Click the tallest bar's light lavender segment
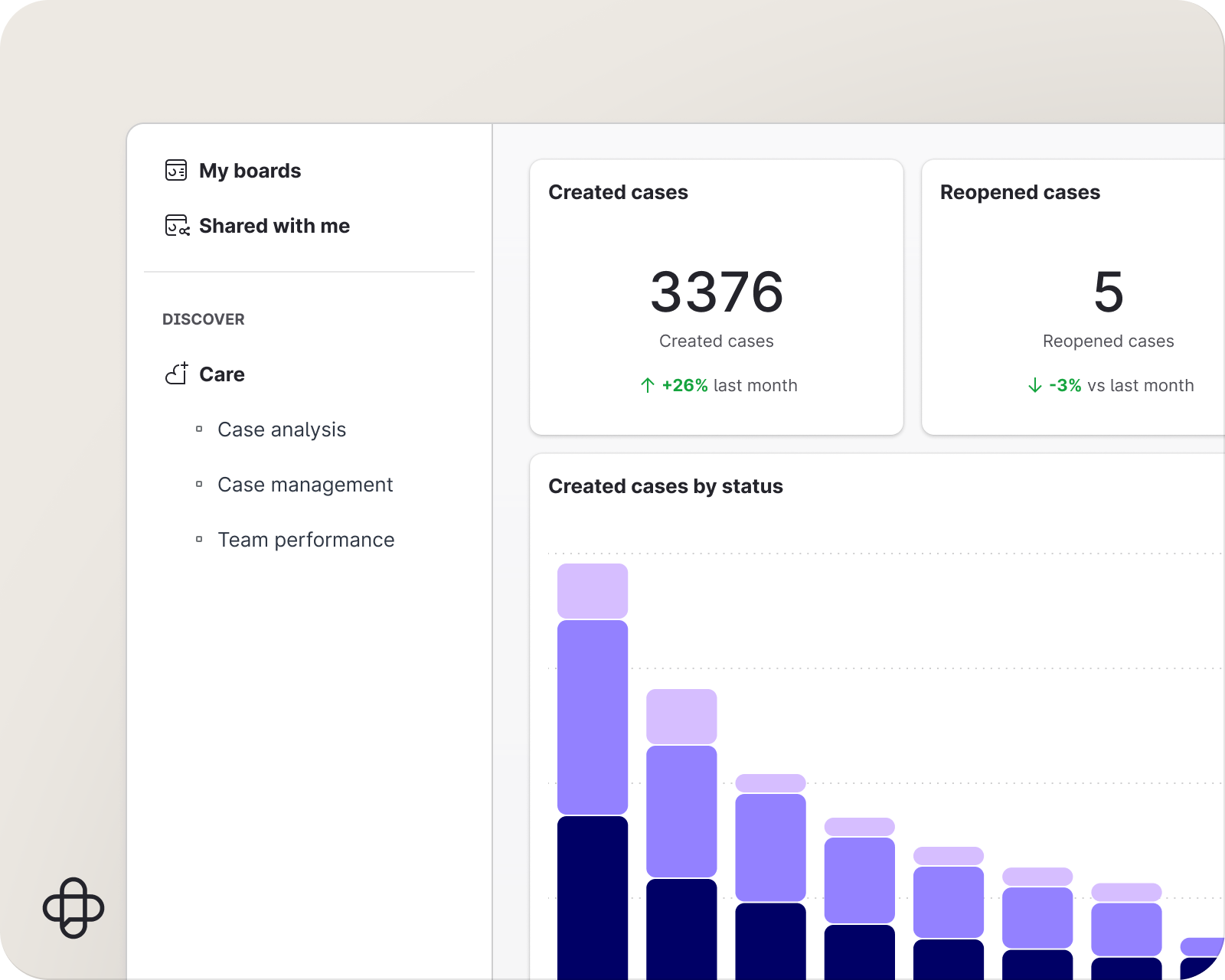1225x980 pixels. pos(593,591)
